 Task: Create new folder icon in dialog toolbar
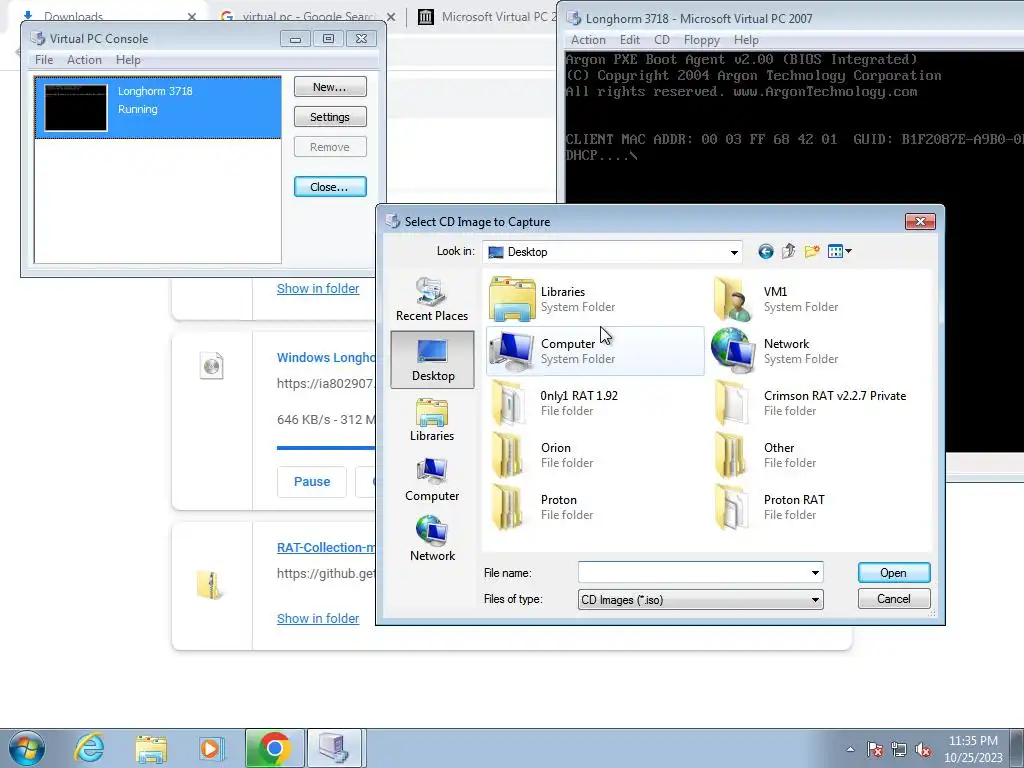tap(812, 251)
